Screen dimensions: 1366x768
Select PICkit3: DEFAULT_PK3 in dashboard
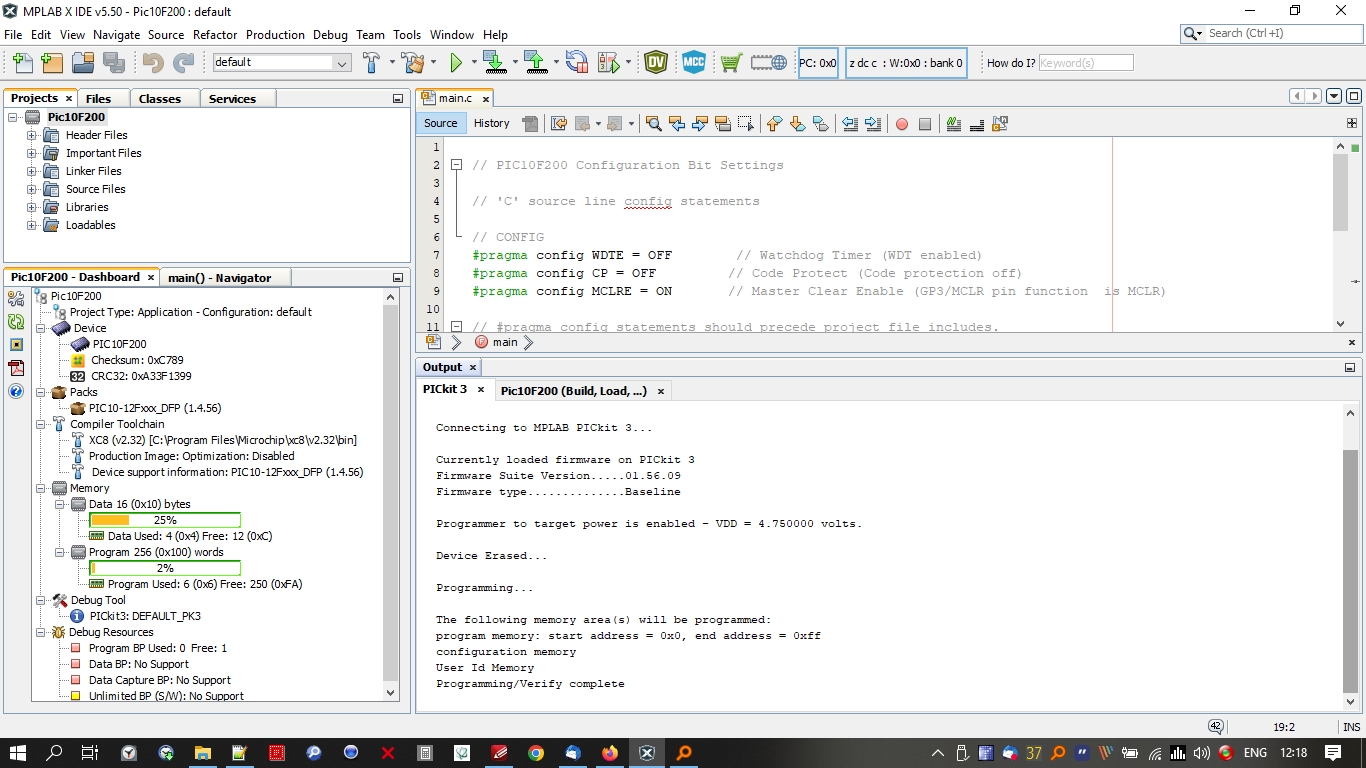pos(144,616)
